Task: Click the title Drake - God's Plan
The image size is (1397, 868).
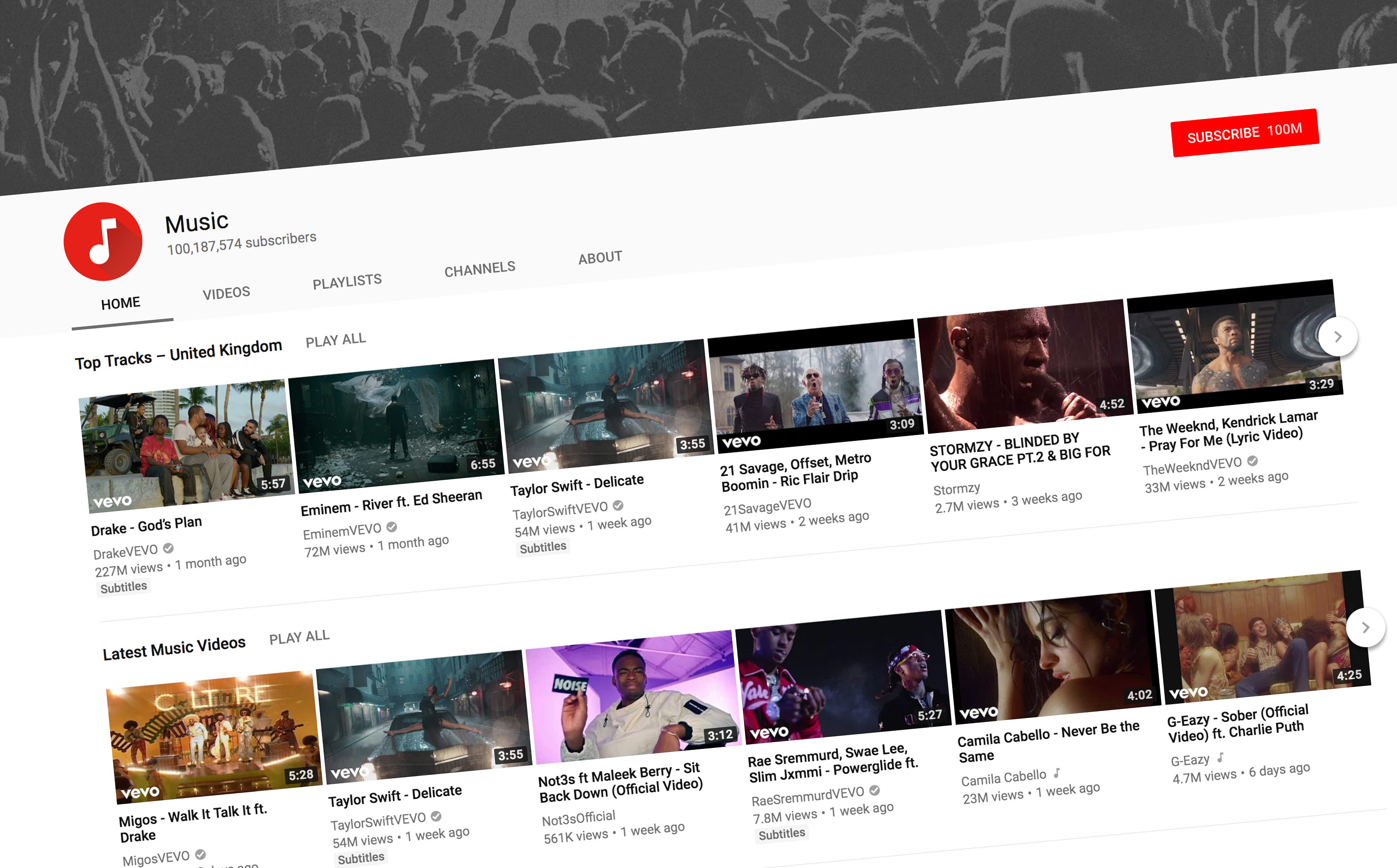Action: (146, 526)
